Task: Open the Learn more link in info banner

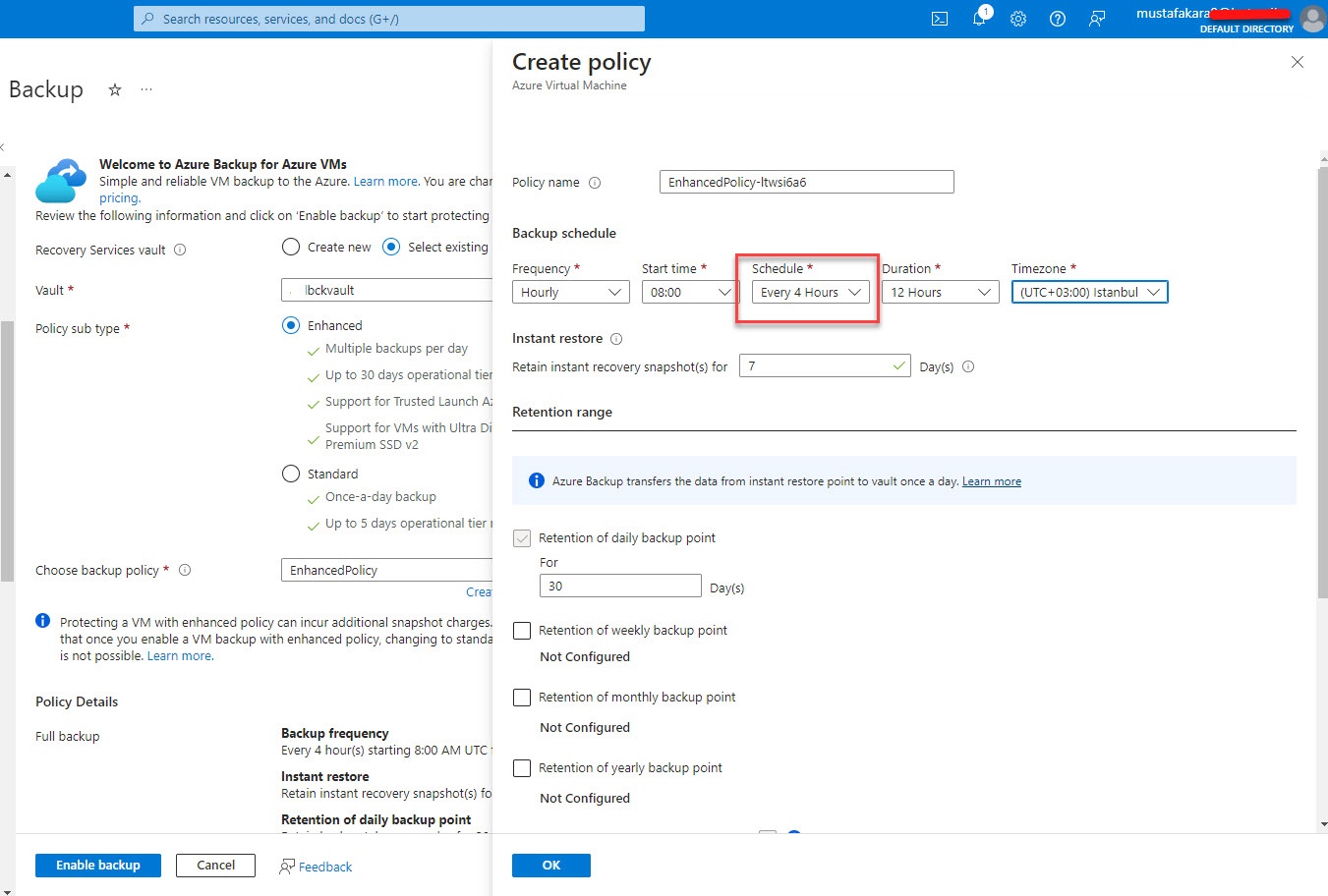Action: [x=991, y=481]
